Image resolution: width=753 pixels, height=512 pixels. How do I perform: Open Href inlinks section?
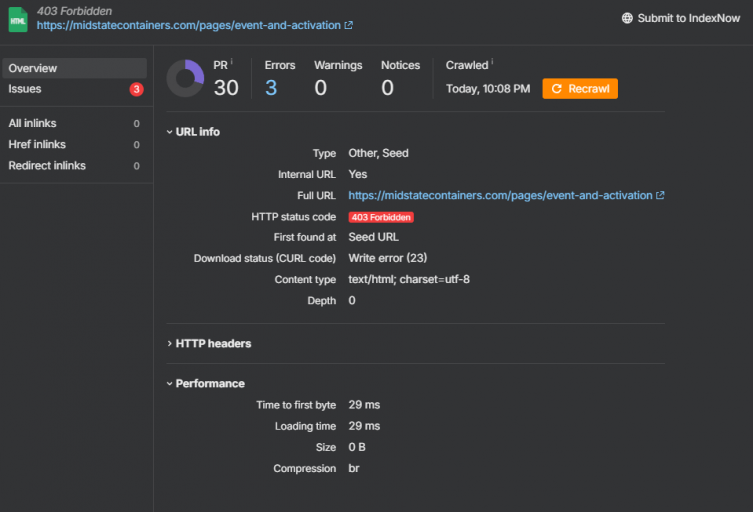pyautogui.click(x=74, y=145)
